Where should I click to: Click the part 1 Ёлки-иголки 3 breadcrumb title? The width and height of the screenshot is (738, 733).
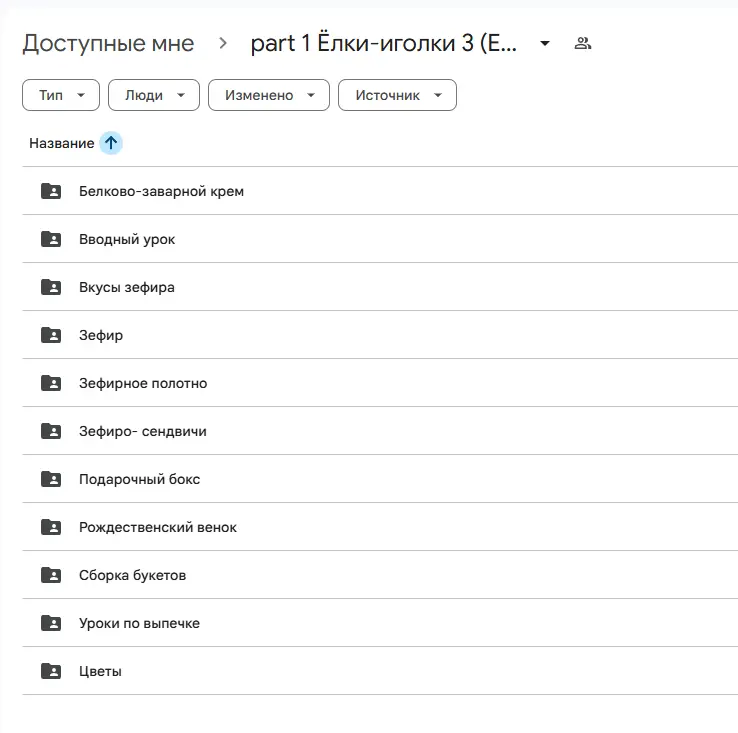point(384,44)
